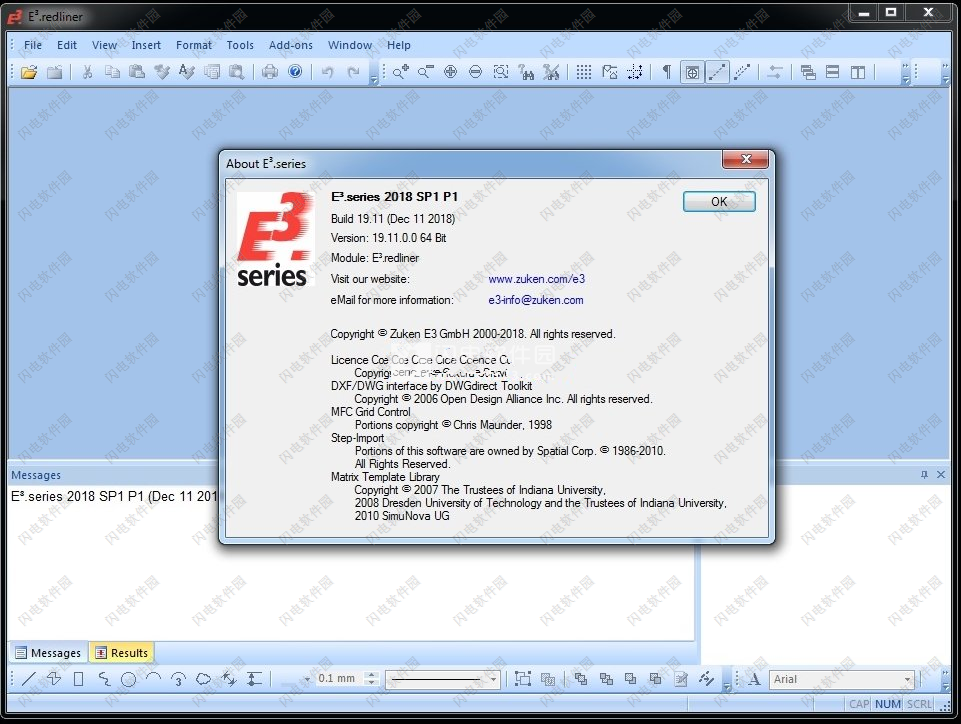Open the Window menu
This screenshot has height=724, width=961.
349,45
